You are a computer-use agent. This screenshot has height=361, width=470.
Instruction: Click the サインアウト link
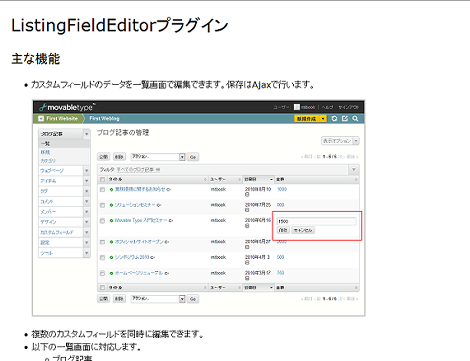(x=348, y=107)
